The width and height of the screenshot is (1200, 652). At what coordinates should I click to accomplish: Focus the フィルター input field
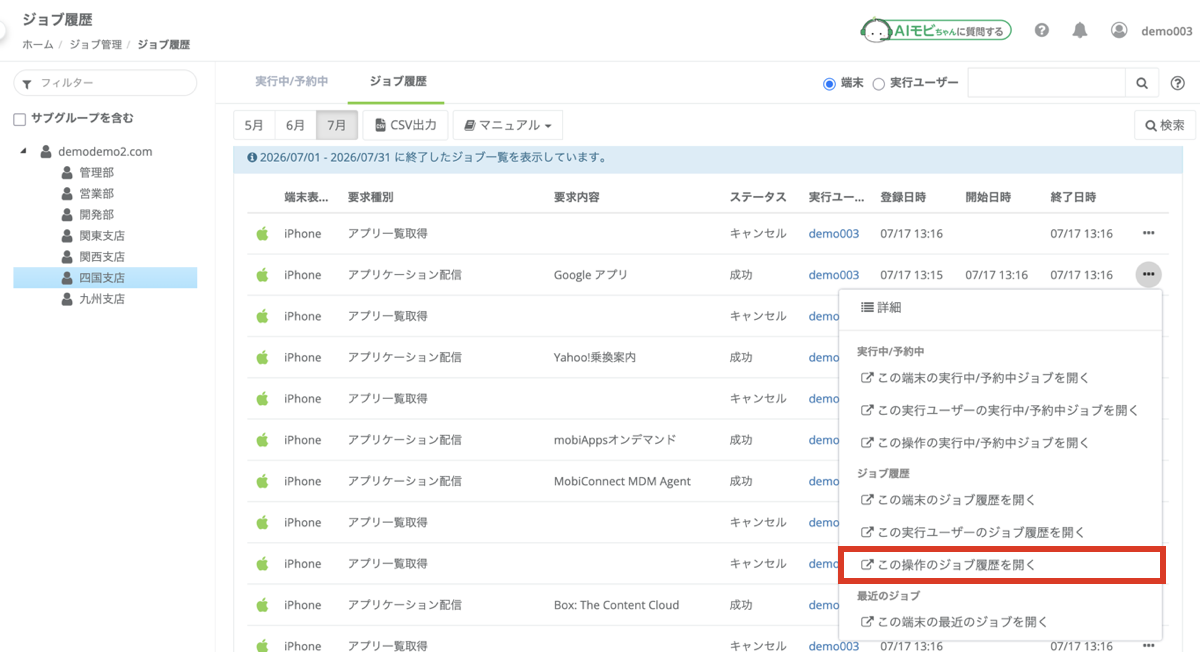(105, 83)
